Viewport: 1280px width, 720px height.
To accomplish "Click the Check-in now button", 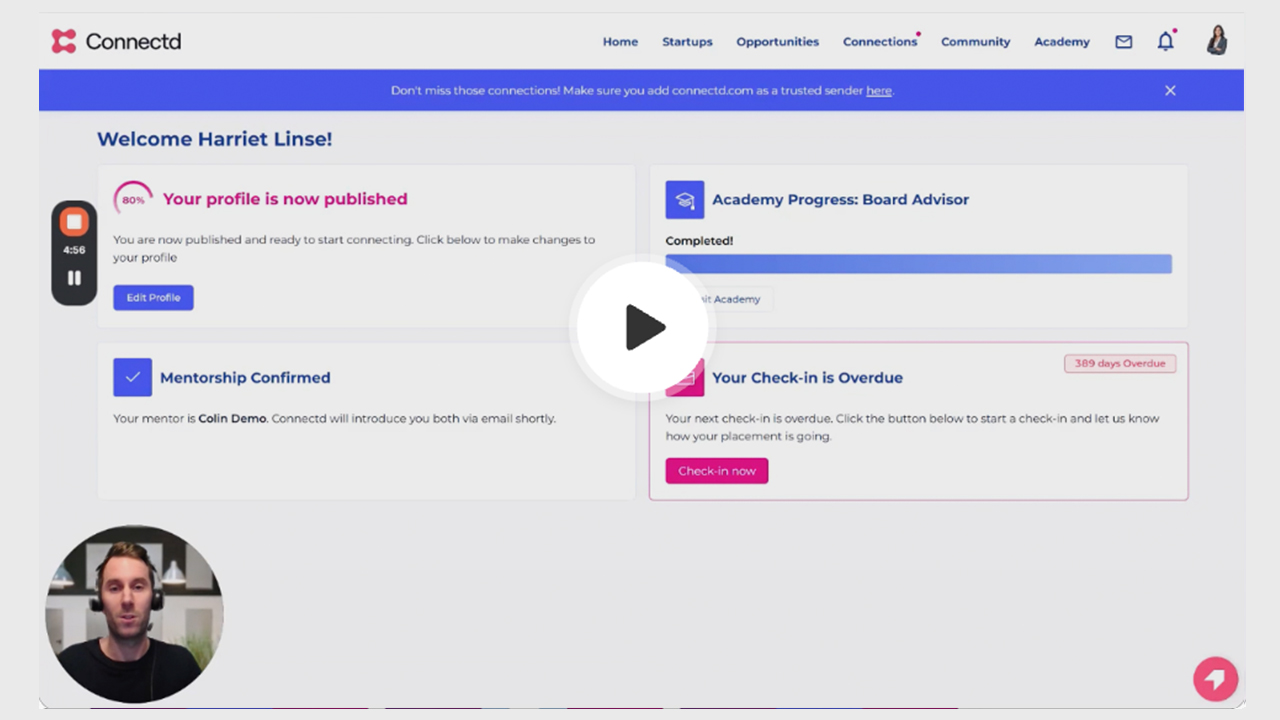I will click(717, 471).
